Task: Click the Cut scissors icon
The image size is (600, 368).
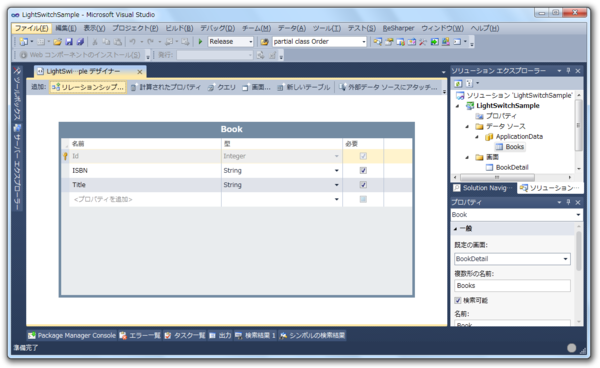Action: pos(95,42)
